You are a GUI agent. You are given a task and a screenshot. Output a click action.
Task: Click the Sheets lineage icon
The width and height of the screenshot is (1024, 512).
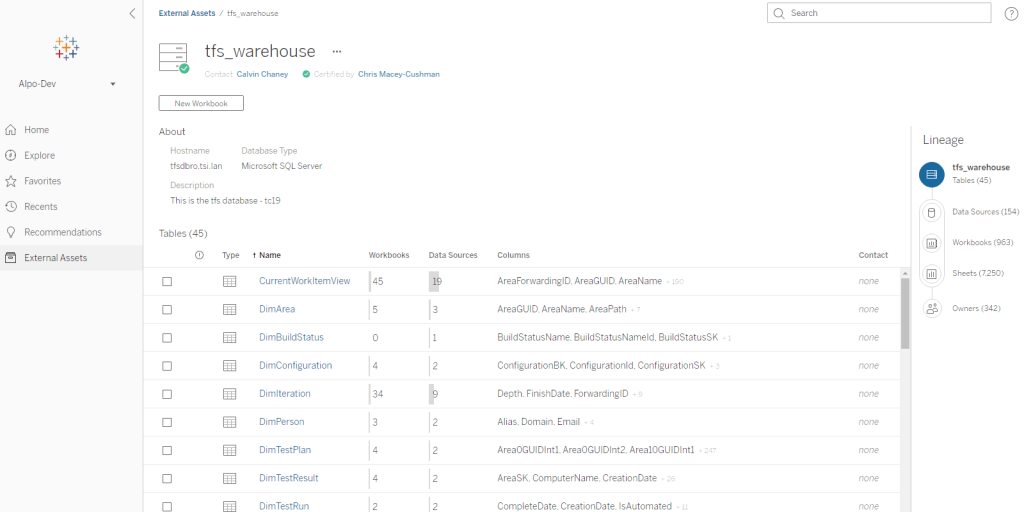pyautogui.click(x=932, y=273)
